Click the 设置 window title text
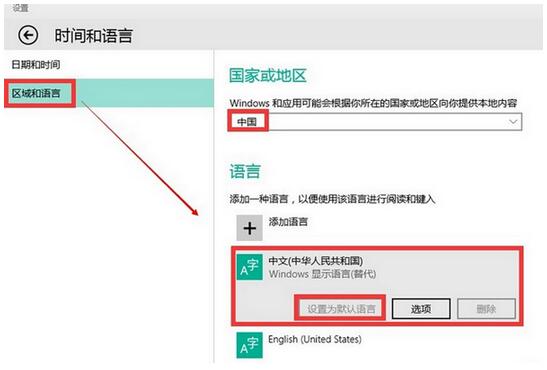The height and width of the screenshot is (370, 547). pos(21,8)
